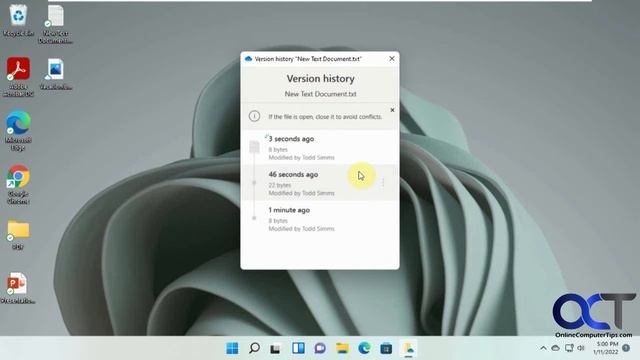Open File Explorer from the taskbar
The image size is (640, 360).
click(x=342, y=348)
